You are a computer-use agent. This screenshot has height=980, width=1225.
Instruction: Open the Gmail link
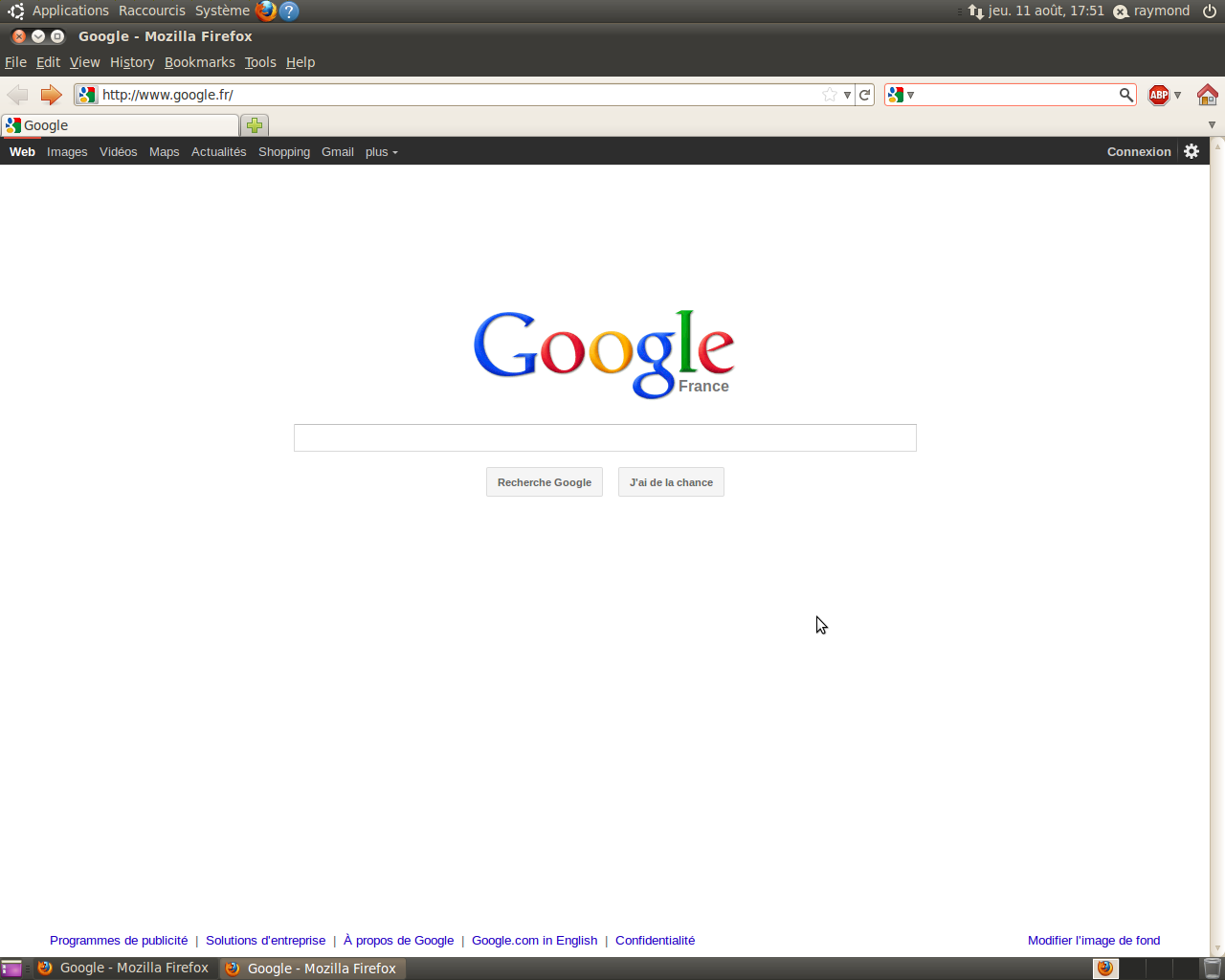click(x=338, y=152)
